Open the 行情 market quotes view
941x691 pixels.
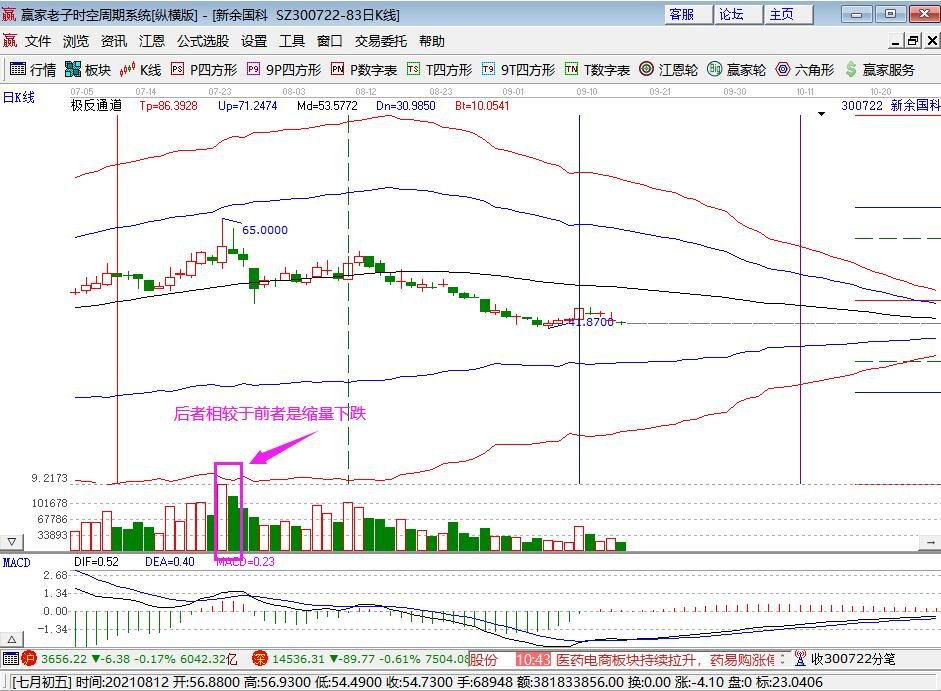[x=33, y=70]
